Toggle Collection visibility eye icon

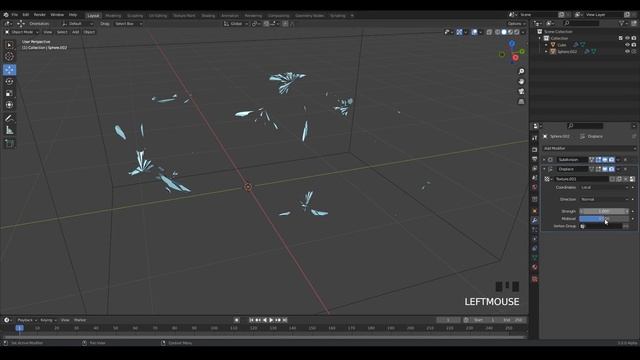pos(627,38)
